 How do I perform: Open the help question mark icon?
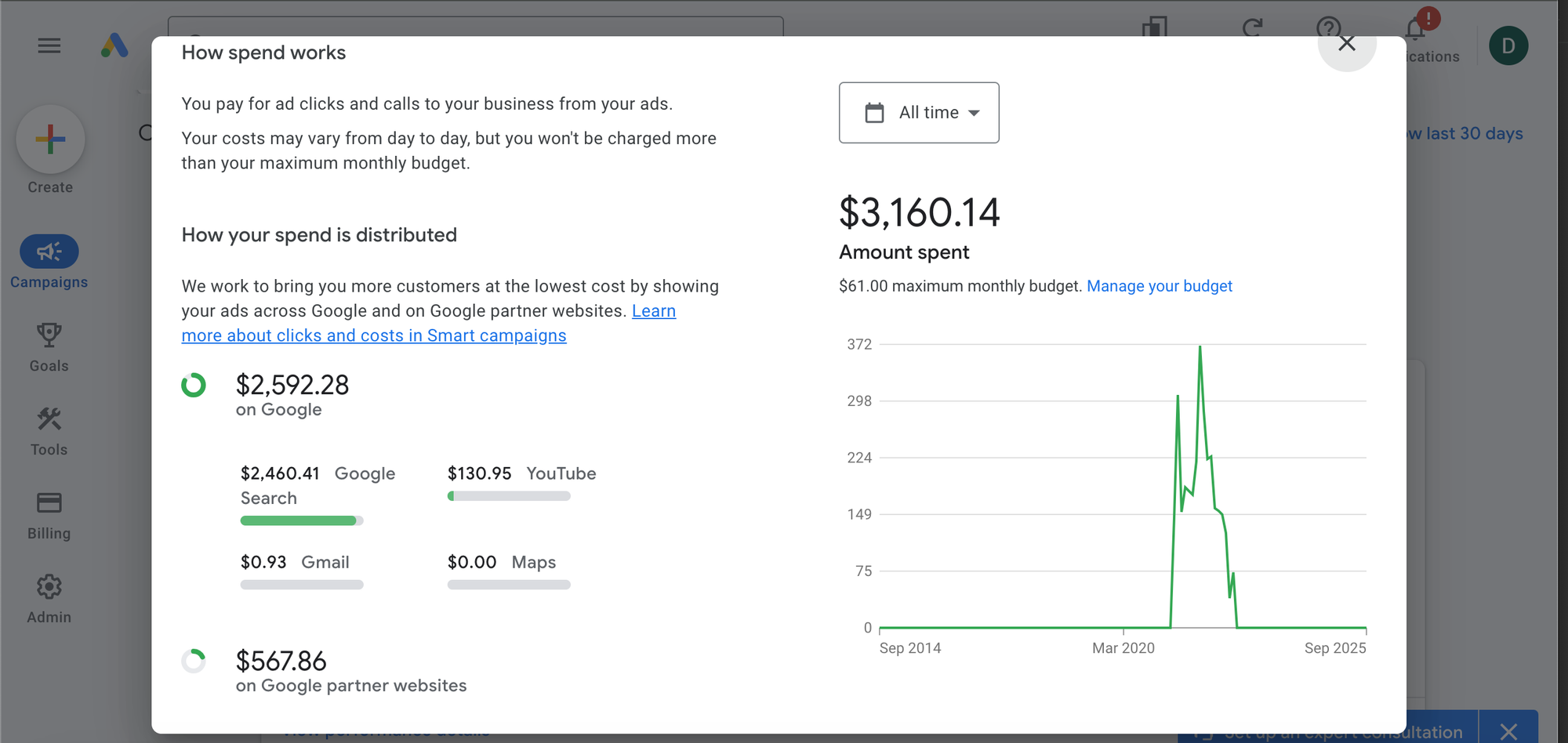pyautogui.click(x=1328, y=29)
